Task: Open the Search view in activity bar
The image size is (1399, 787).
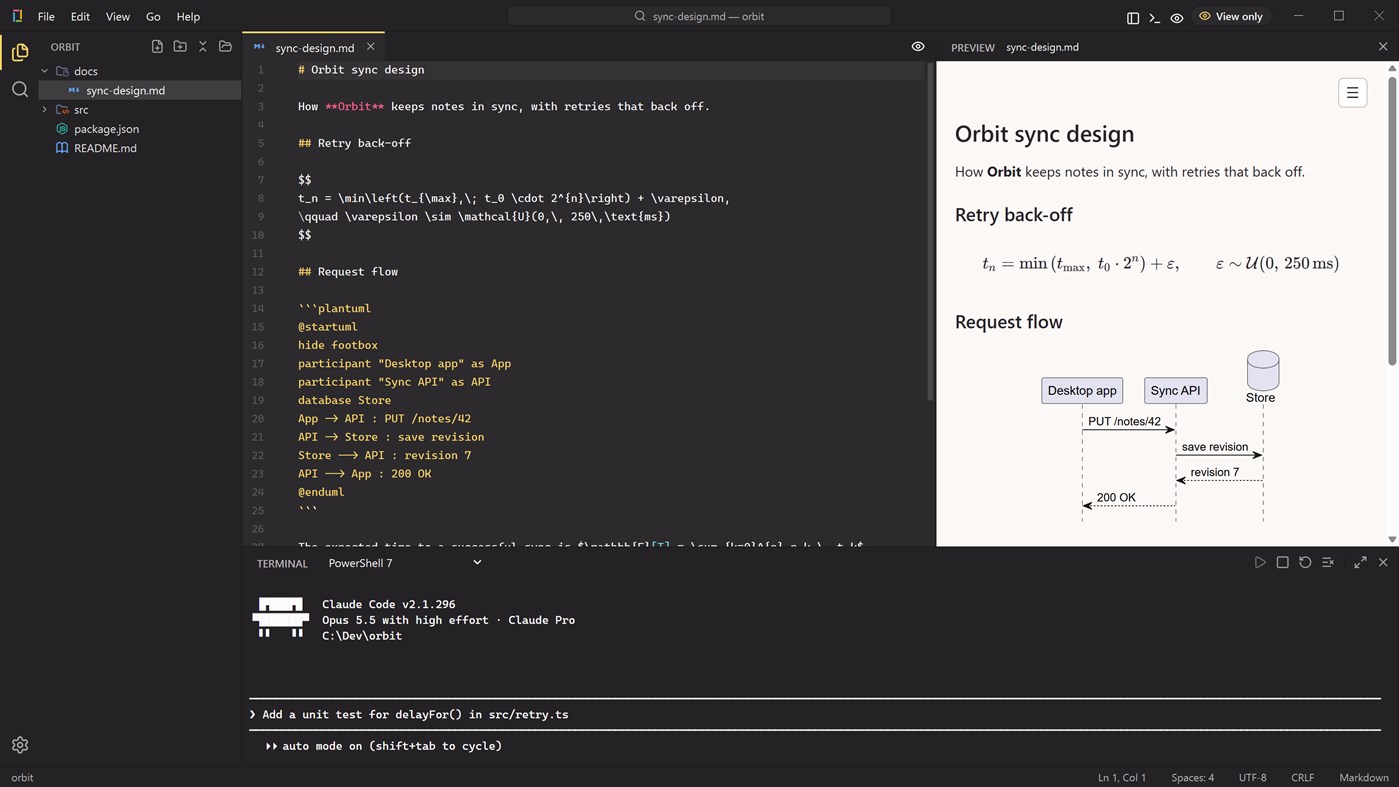Action: point(20,90)
